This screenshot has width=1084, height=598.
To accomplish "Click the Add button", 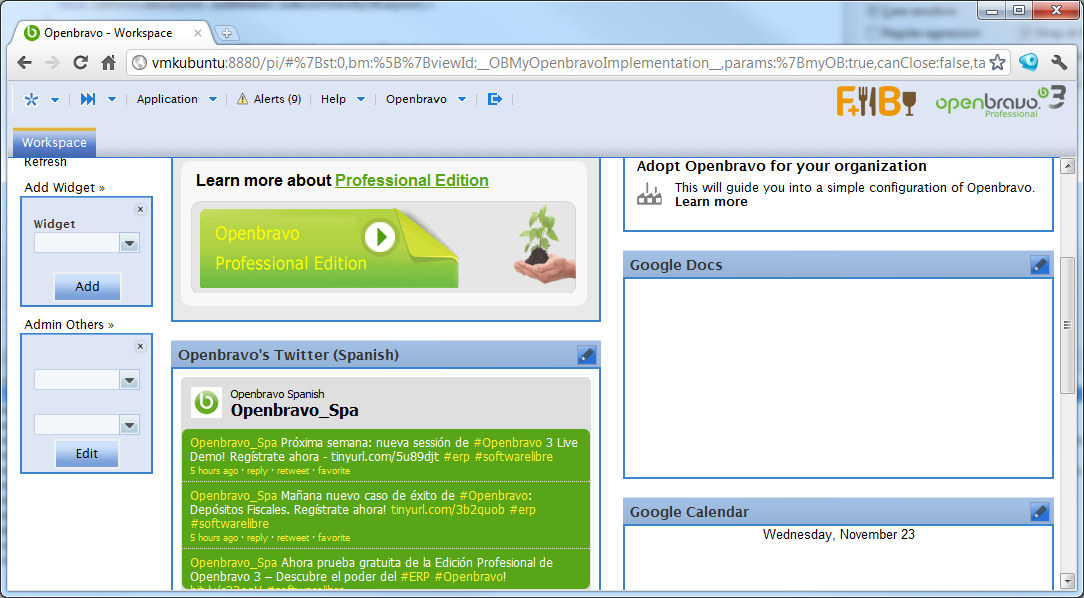I will pyautogui.click(x=87, y=286).
